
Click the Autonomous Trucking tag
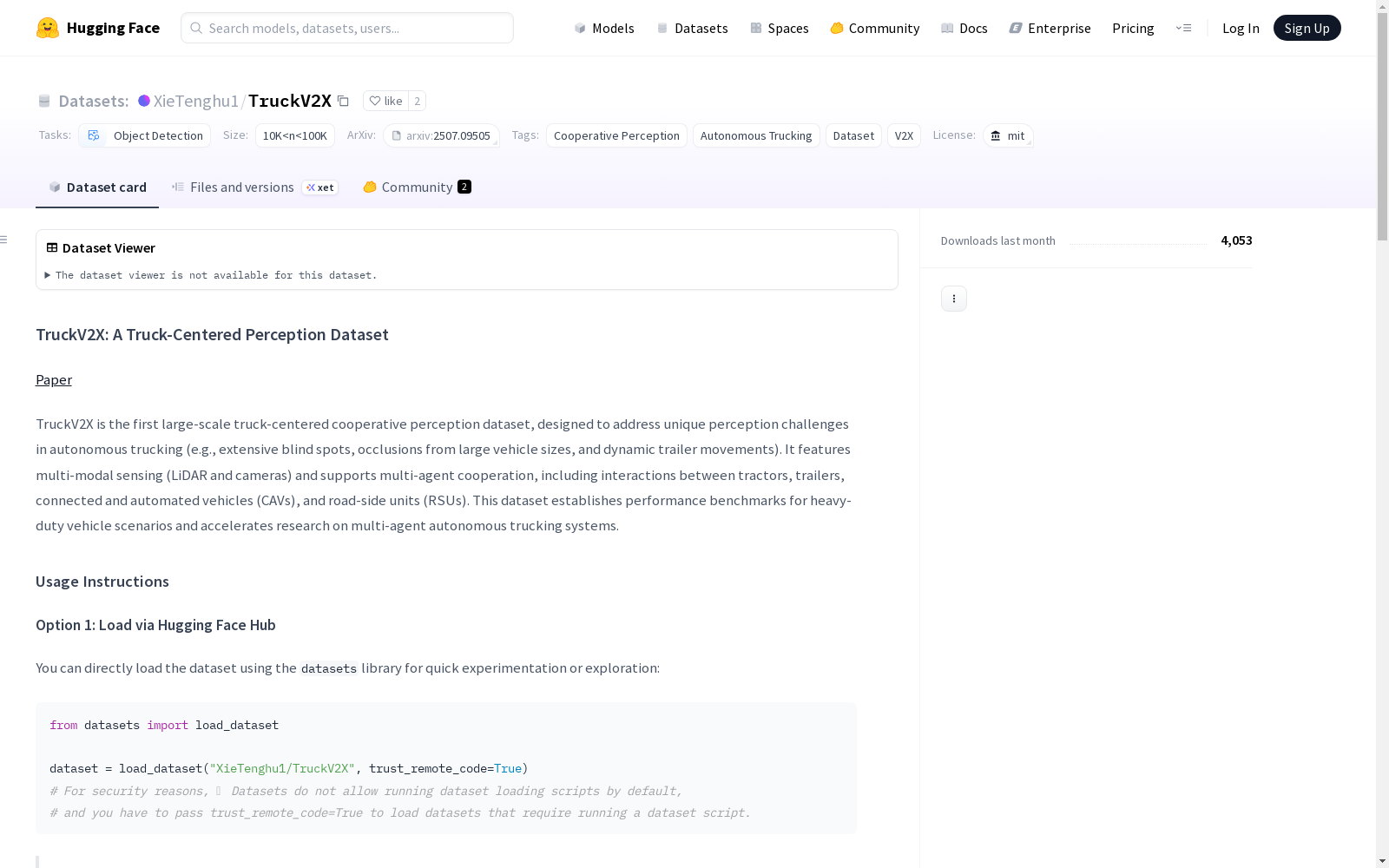pos(756,135)
